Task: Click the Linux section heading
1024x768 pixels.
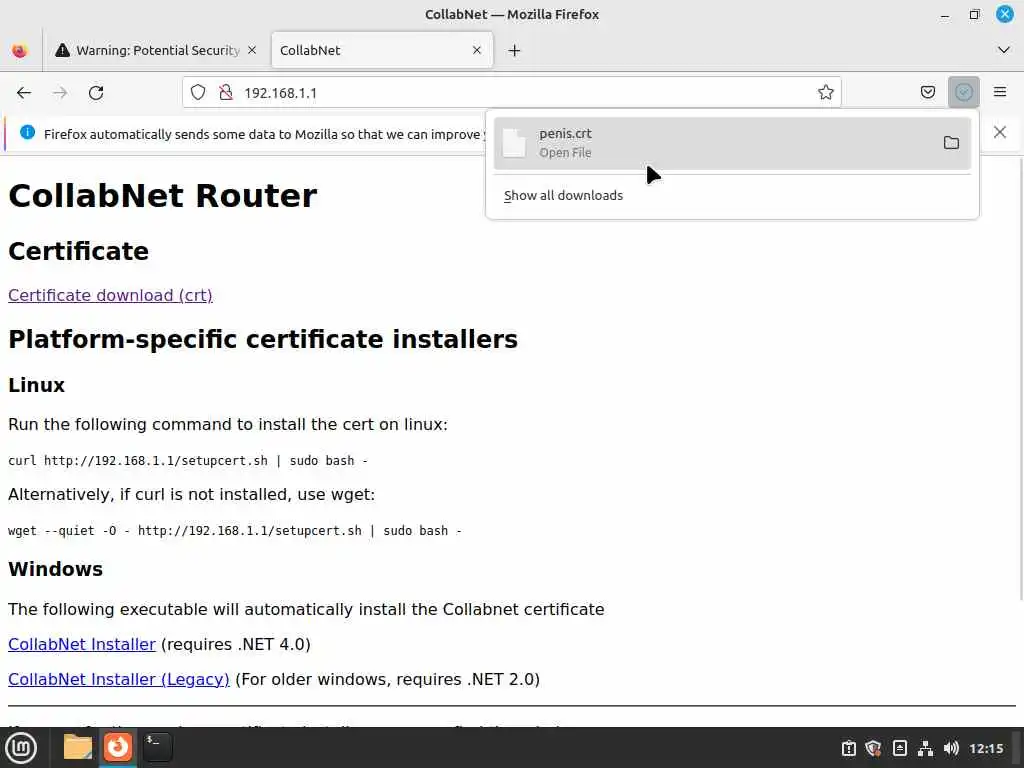Action: pyautogui.click(x=37, y=385)
